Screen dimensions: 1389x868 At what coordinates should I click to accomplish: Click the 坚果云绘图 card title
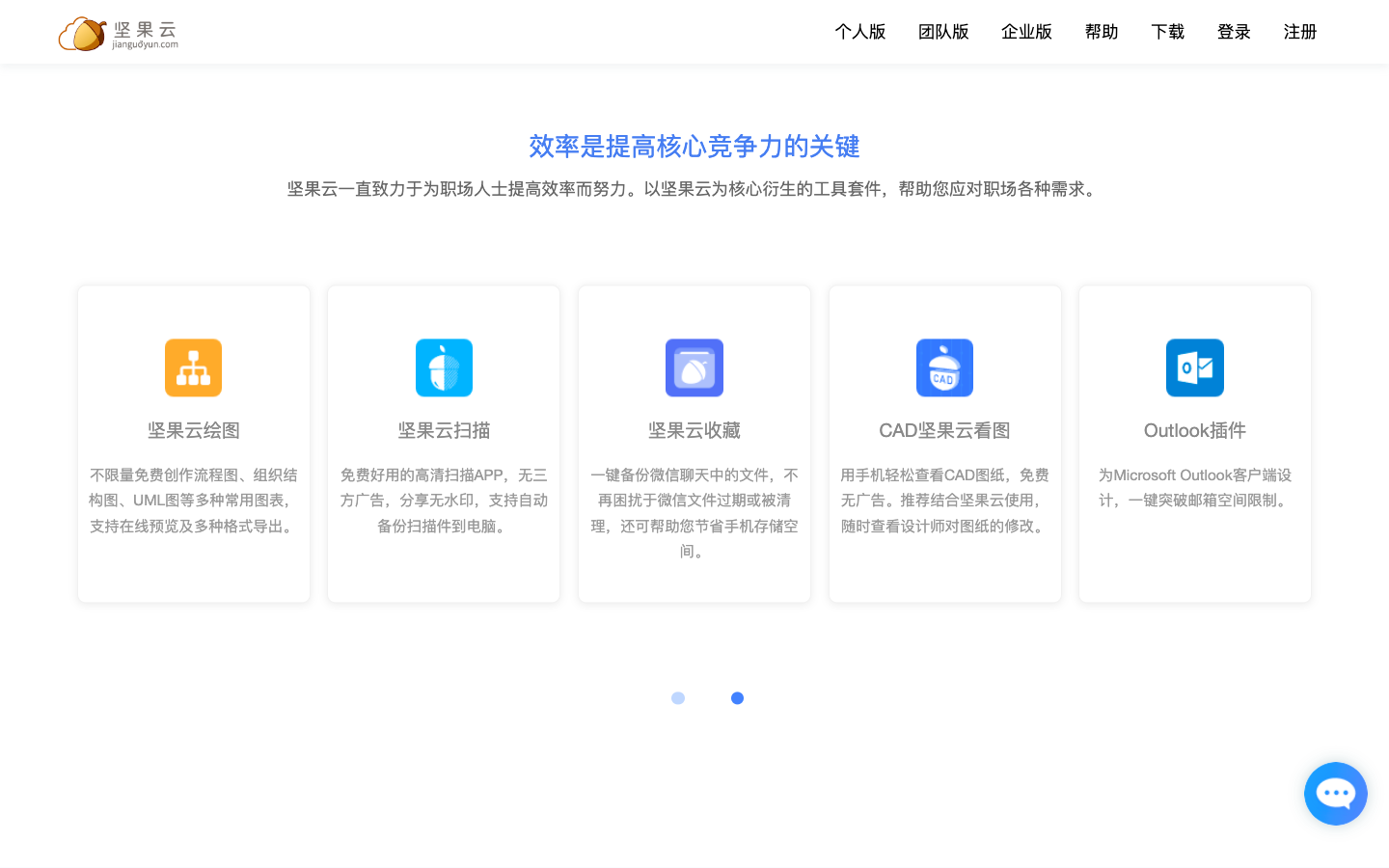[x=193, y=429]
